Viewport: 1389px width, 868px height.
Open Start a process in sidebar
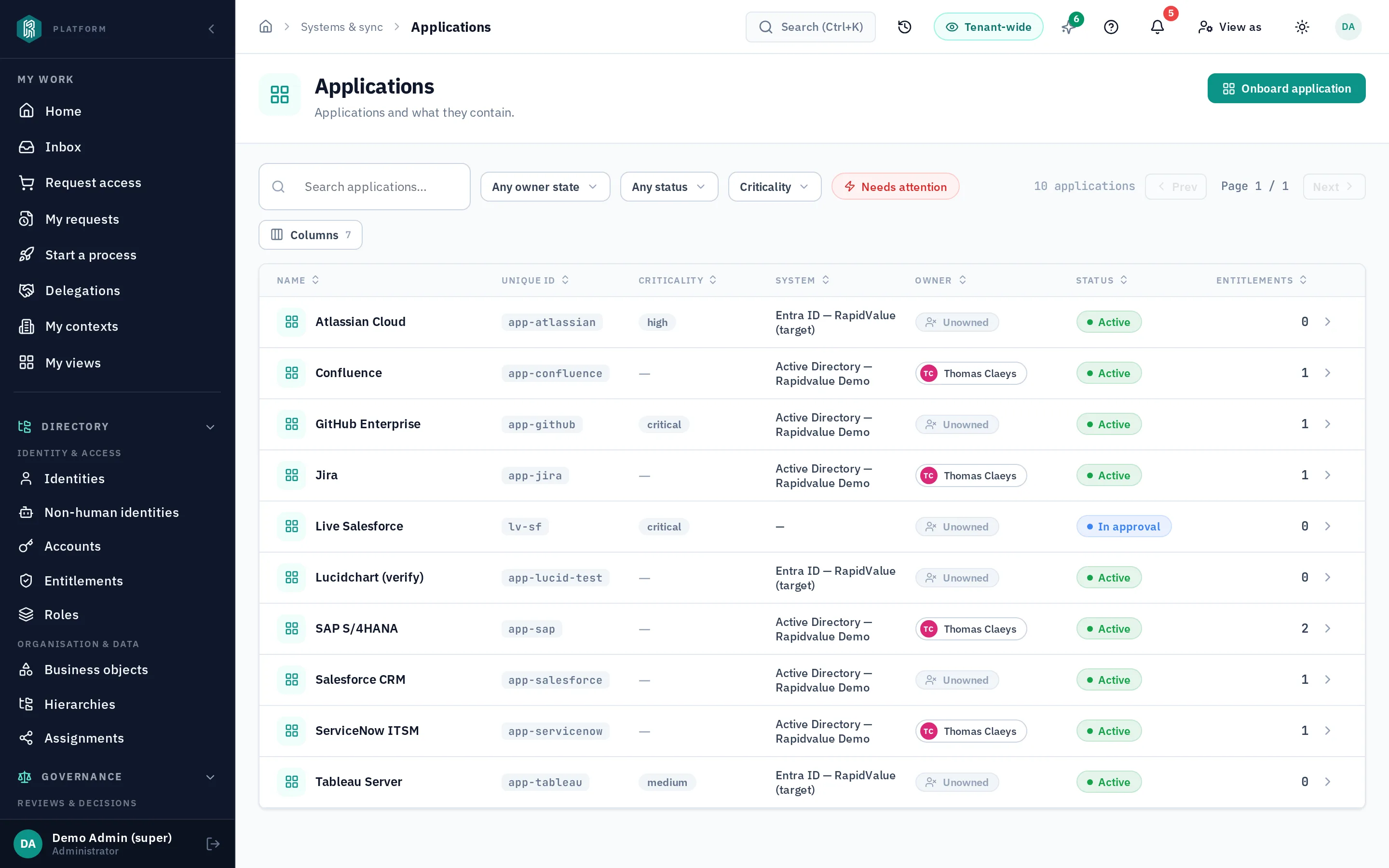pos(117,254)
